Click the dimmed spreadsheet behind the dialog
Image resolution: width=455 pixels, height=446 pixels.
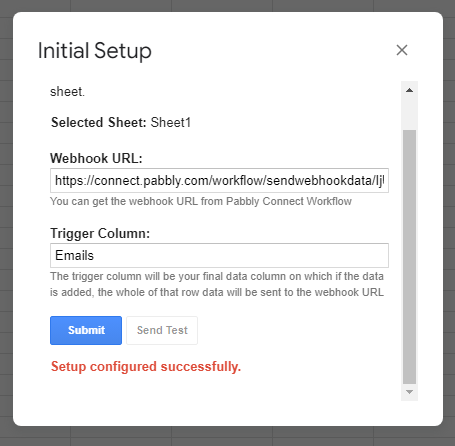(x=227, y=437)
